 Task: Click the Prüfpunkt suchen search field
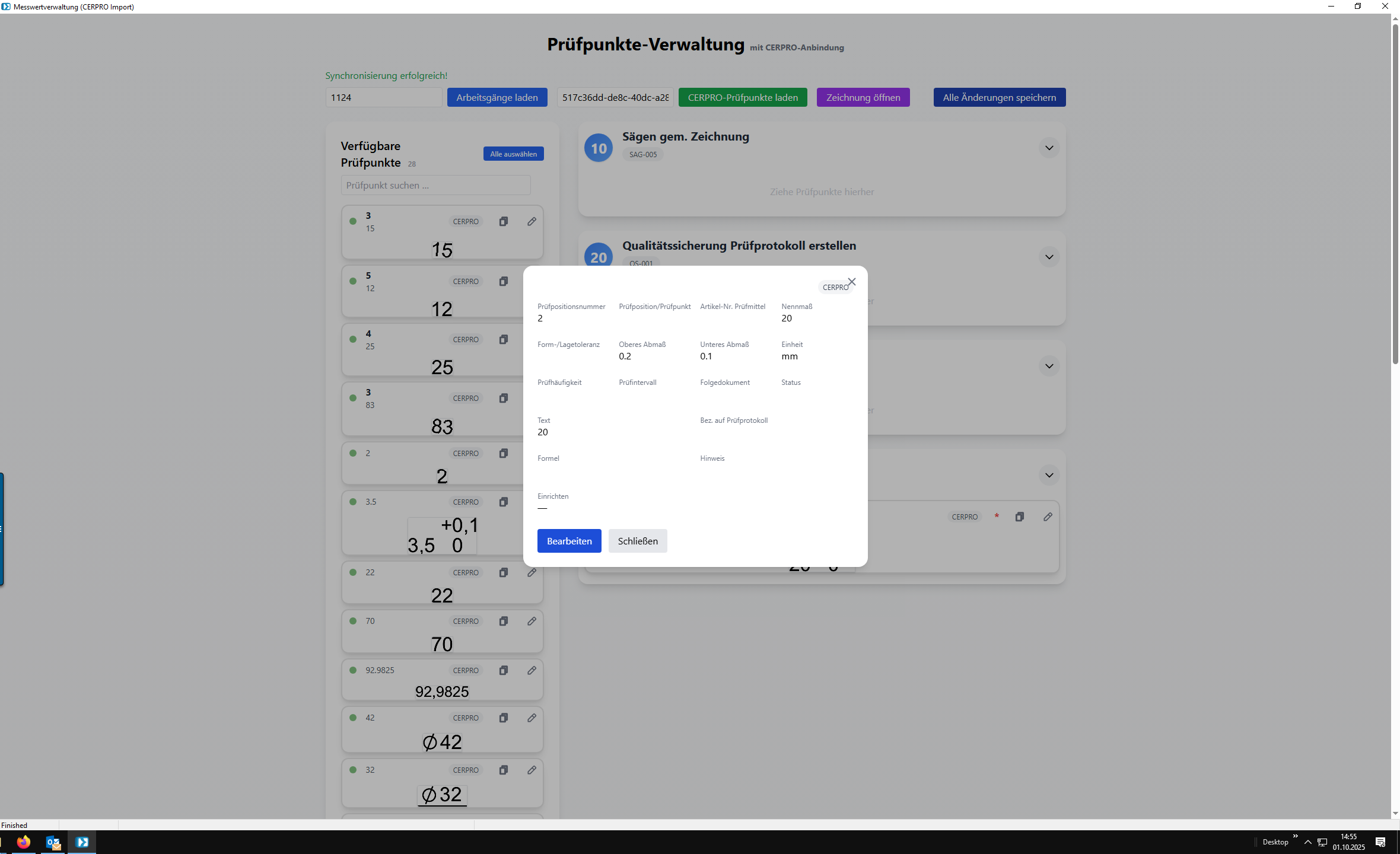pyautogui.click(x=435, y=185)
